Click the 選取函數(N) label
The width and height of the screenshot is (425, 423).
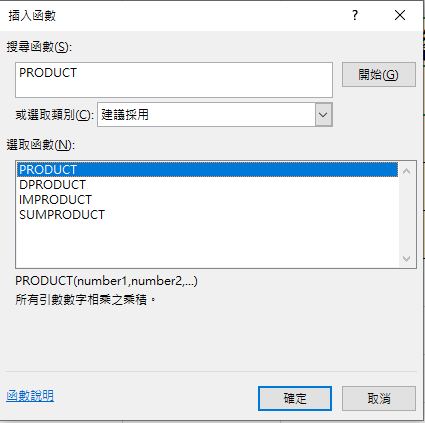[x=41, y=145]
